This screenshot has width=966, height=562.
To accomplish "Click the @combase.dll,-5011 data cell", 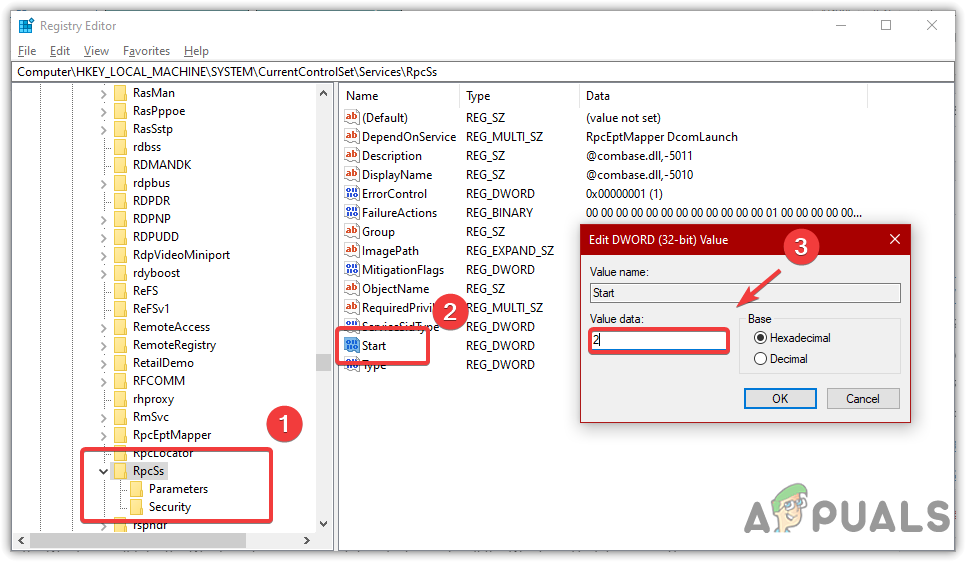I will click(639, 156).
